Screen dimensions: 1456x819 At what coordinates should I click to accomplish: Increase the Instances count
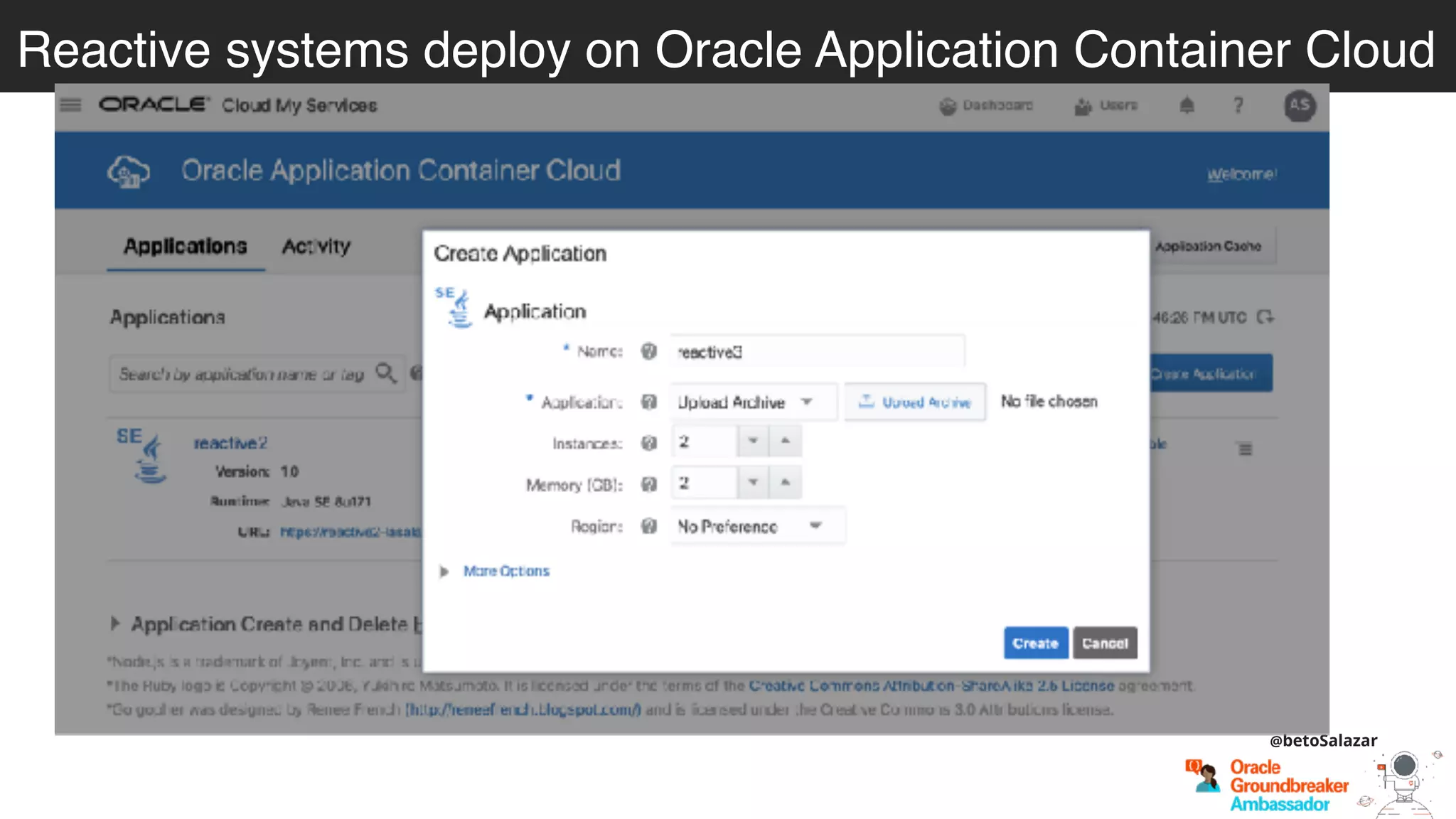click(786, 441)
